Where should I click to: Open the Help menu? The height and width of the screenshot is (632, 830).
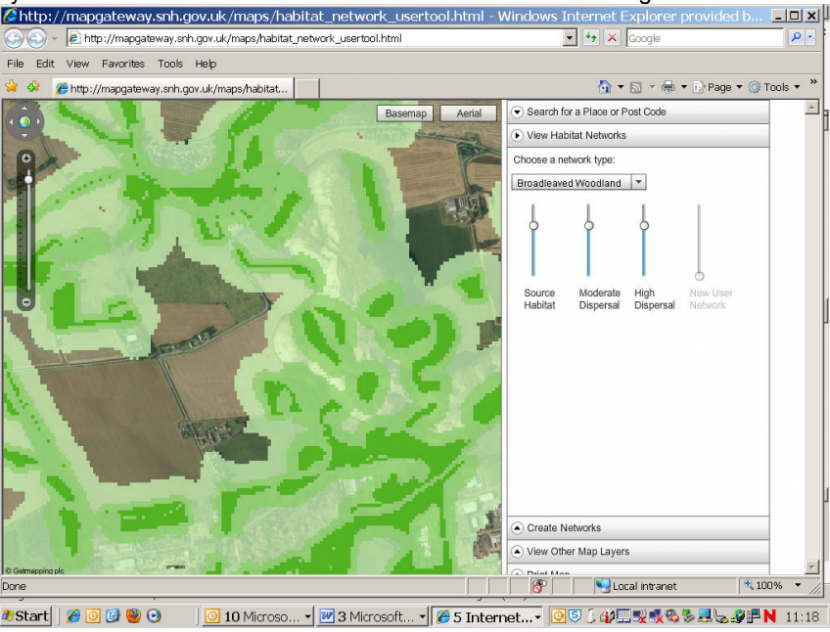click(205, 64)
